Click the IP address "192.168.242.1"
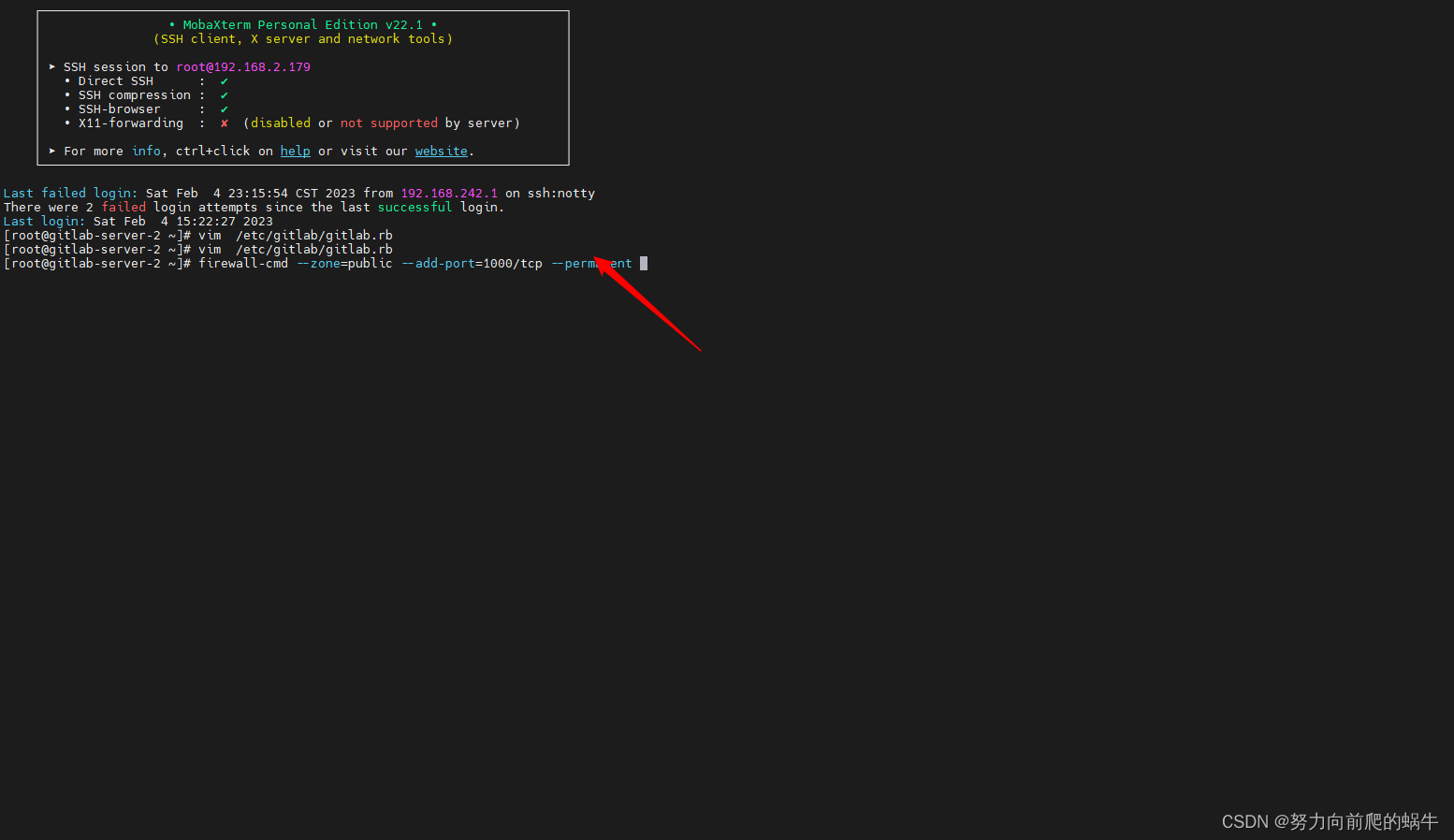This screenshot has width=1454, height=840. [x=449, y=194]
